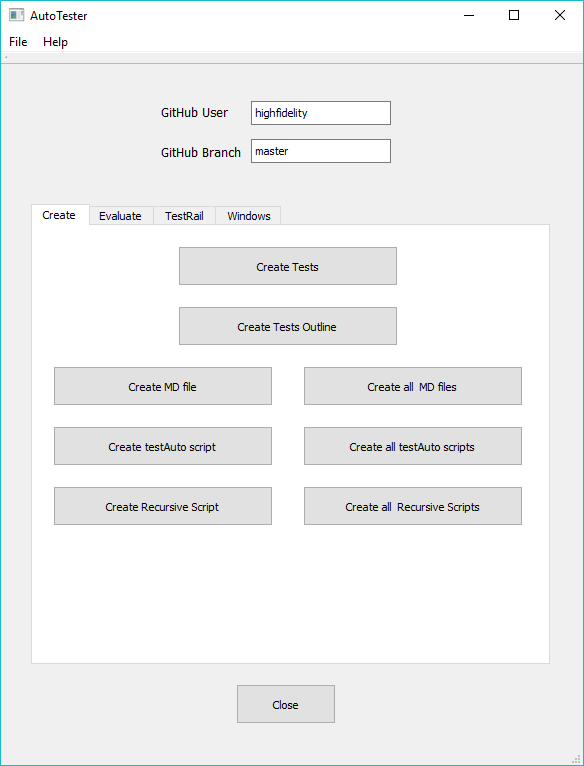
Task: Switch to the Windows tab
Action: coord(248,216)
